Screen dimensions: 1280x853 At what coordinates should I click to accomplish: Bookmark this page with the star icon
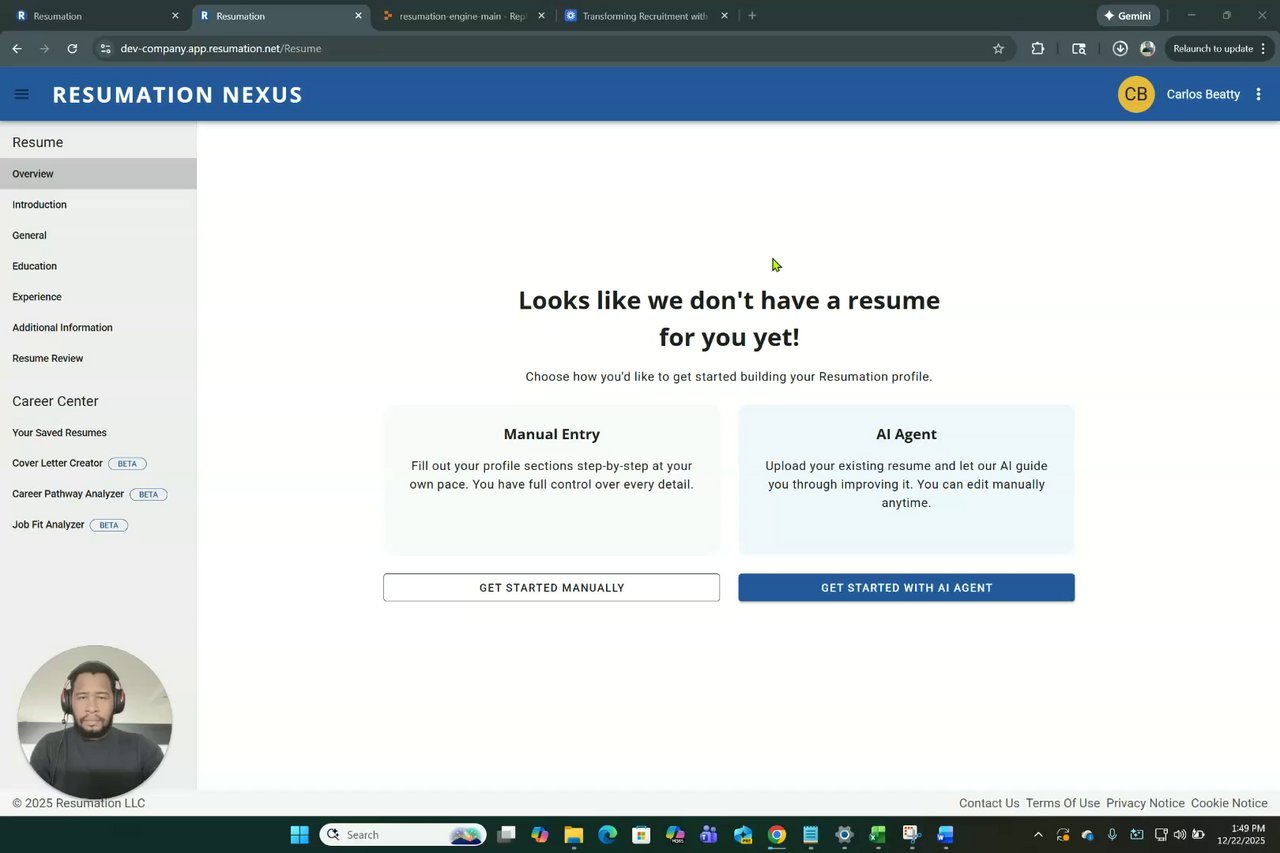pos(998,48)
